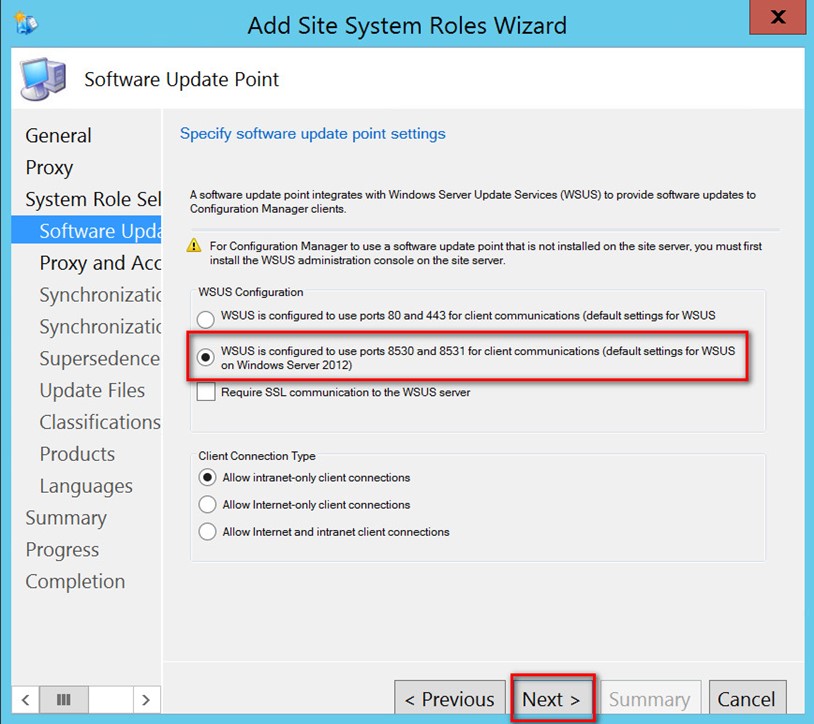Viewport: 814px width, 724px height.
Task: Open the Supersedence step
Action: click(x=100, y=359)
